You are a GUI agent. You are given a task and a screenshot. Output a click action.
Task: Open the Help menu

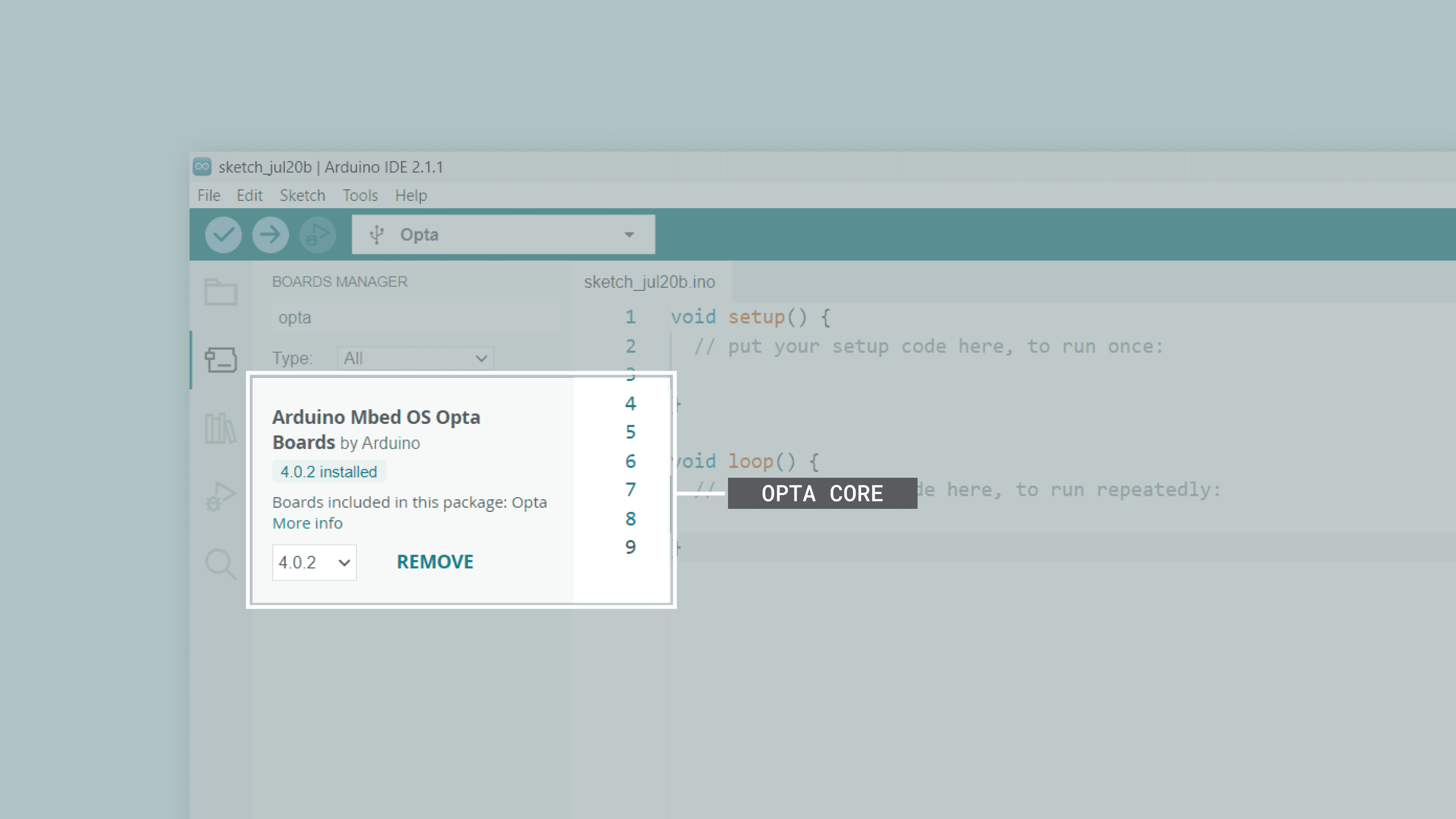411,196
